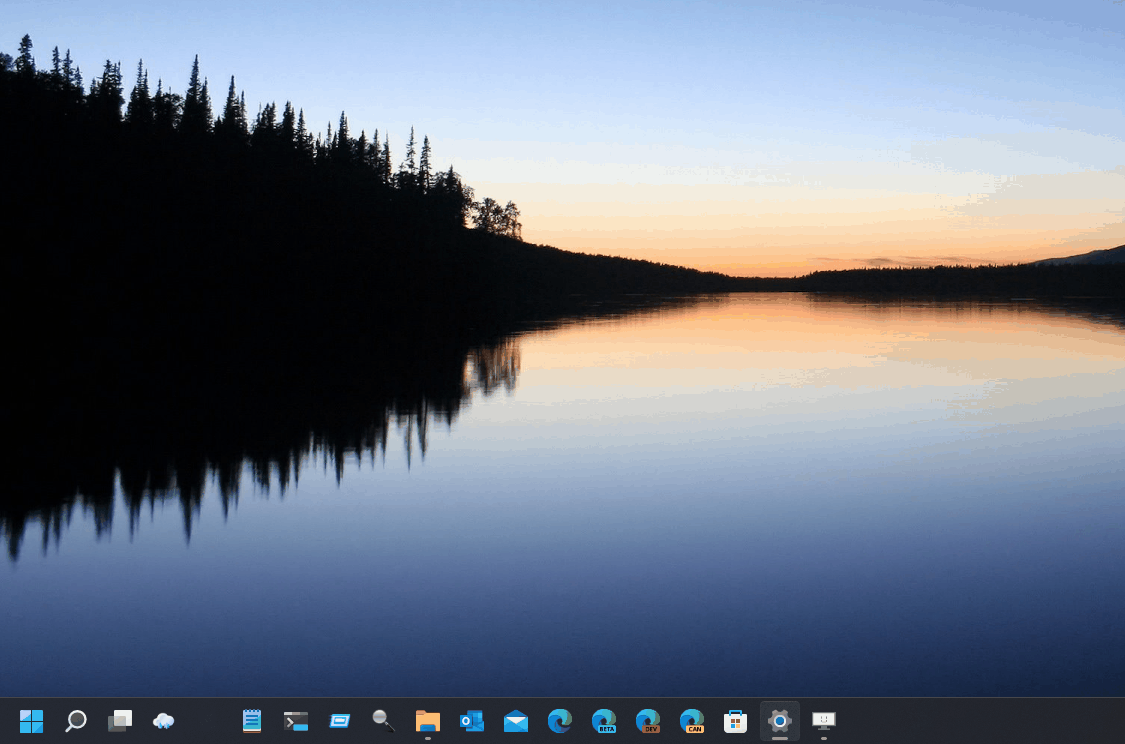
Task: Click the monitor icon at the taskbar's end
Action: pos(823,720)
